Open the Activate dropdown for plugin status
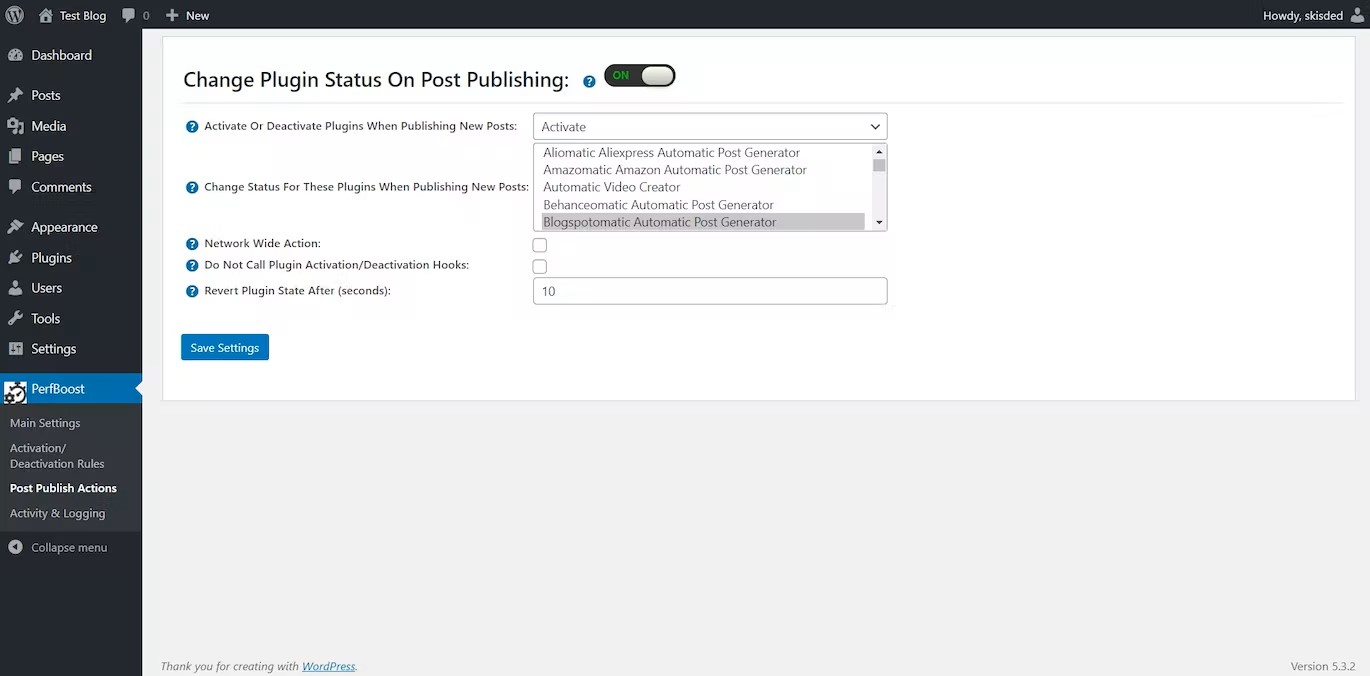1370x676 pixels. [x=710, y=127]
